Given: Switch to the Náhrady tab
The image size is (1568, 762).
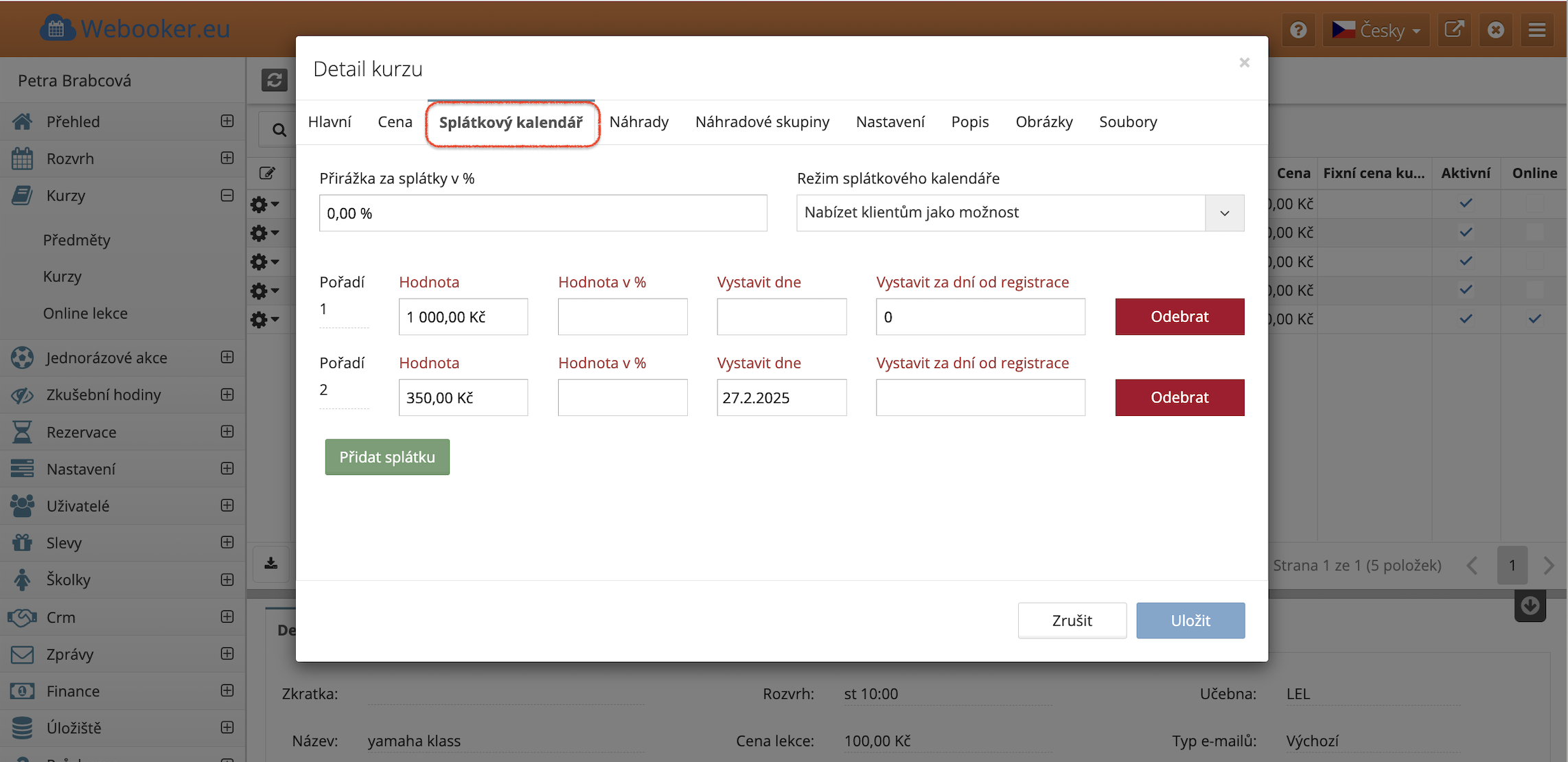Looking at the screenshot, I should point(638,122).
